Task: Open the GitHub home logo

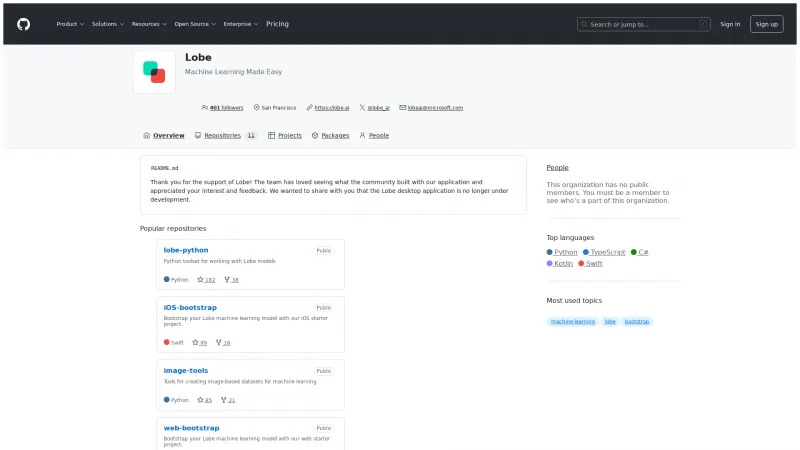Action: (x=23, y=24)
